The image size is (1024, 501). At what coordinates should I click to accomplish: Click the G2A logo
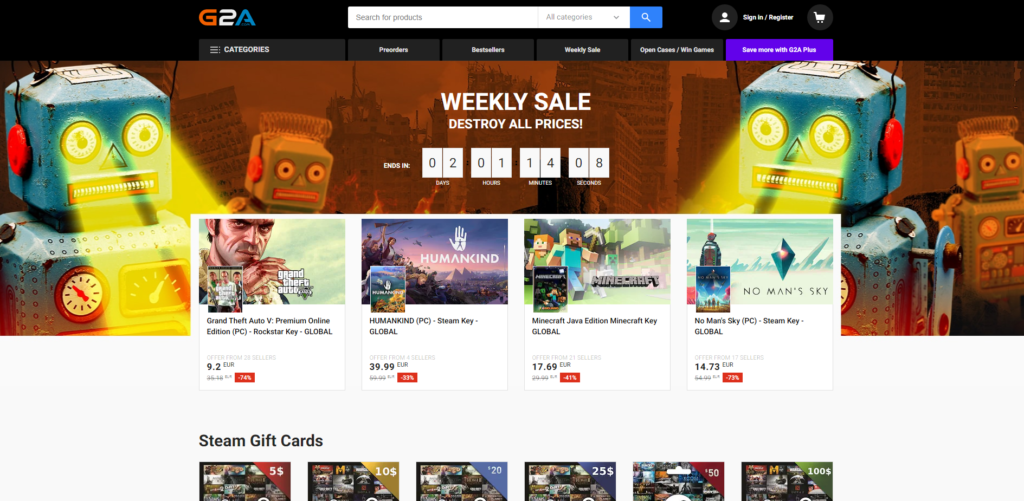pyautogui.click(x=227, y=17)
